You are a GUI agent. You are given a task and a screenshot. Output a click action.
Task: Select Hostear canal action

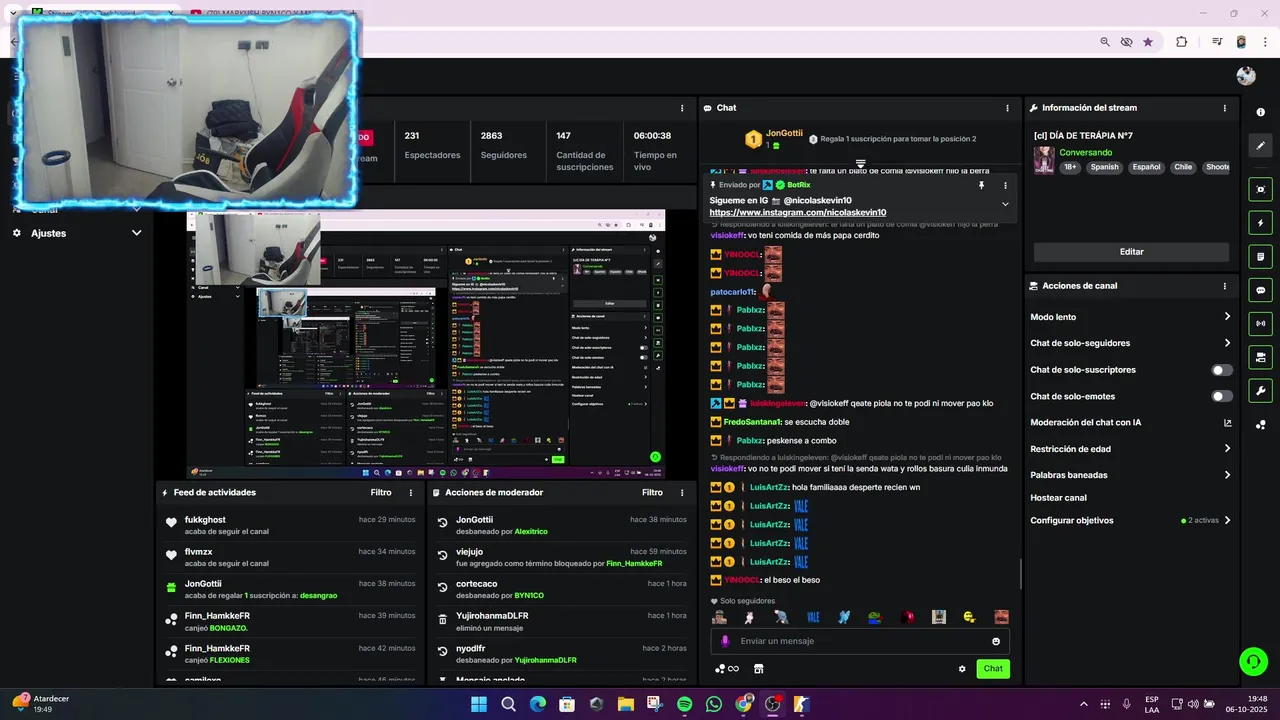(x=1058, y=498)
